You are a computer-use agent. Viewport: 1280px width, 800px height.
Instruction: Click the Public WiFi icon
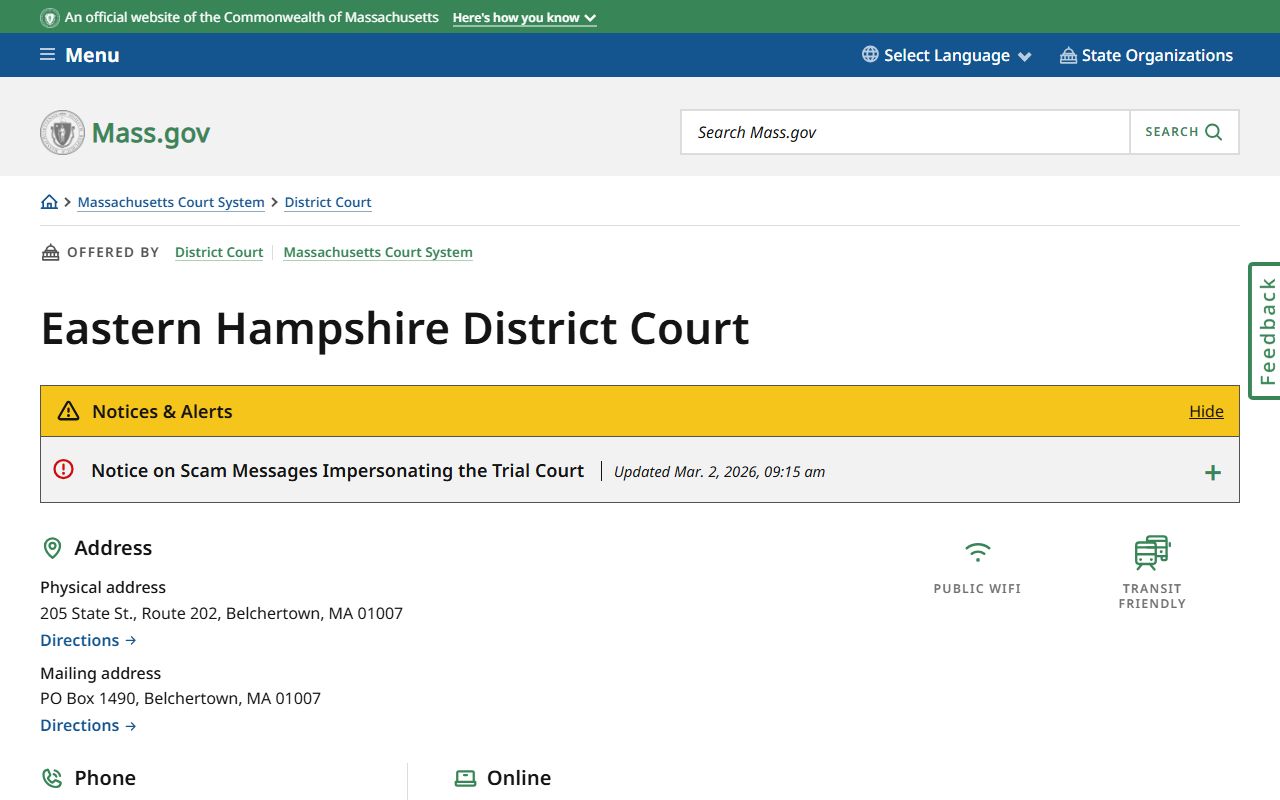[x=977, y=552]
